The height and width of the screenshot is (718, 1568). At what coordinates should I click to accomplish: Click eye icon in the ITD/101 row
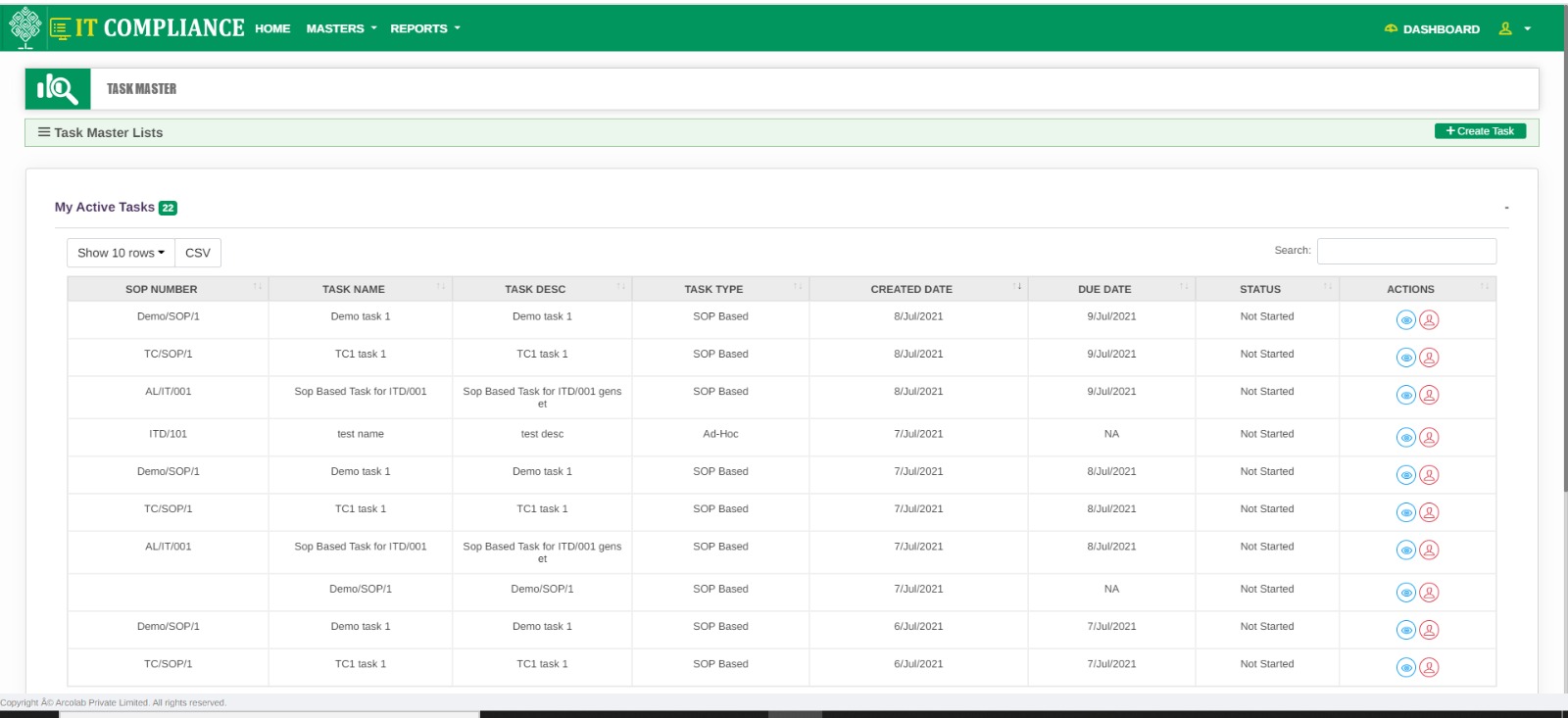click(x=1405, y=438)
